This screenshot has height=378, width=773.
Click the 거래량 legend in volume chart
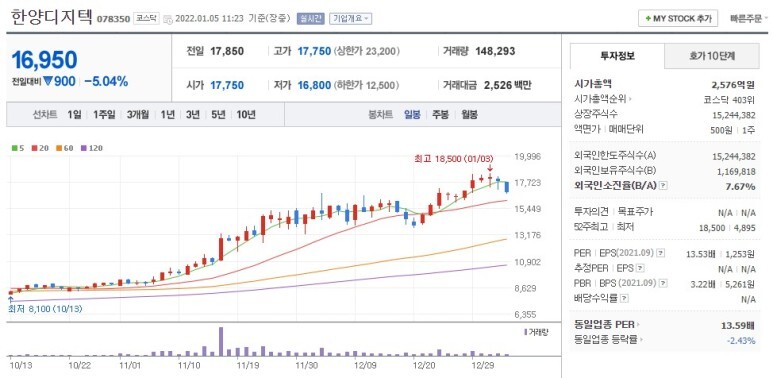pyautogui.click(x=536, y=332)
